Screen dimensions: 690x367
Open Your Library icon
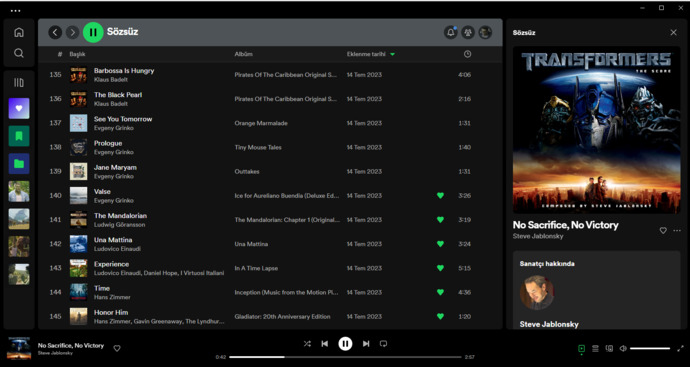pyautogui.click(x=19, y=83)
